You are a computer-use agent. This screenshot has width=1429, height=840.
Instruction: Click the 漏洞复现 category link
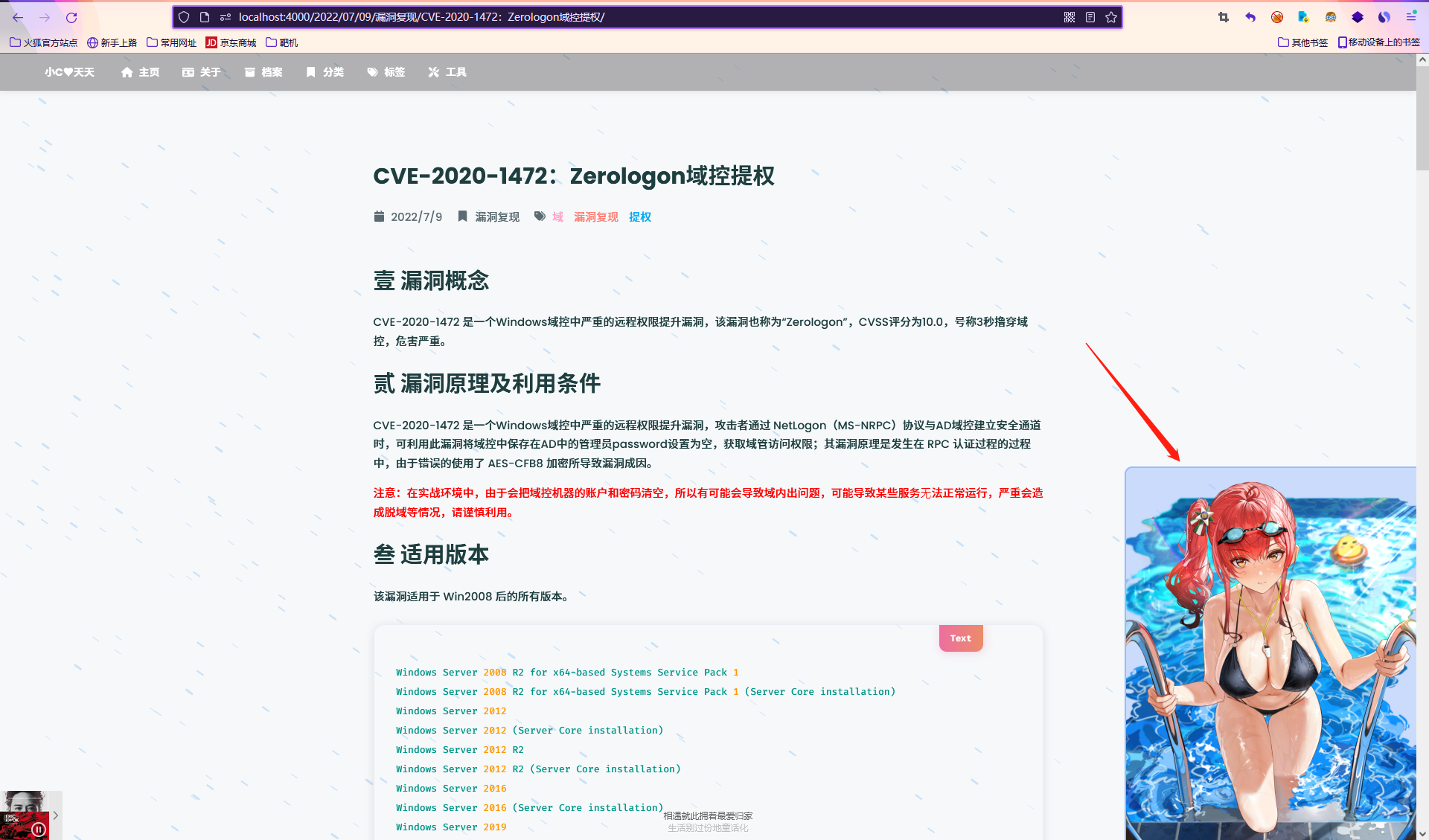pyautogui.click(x=497, y=217)
